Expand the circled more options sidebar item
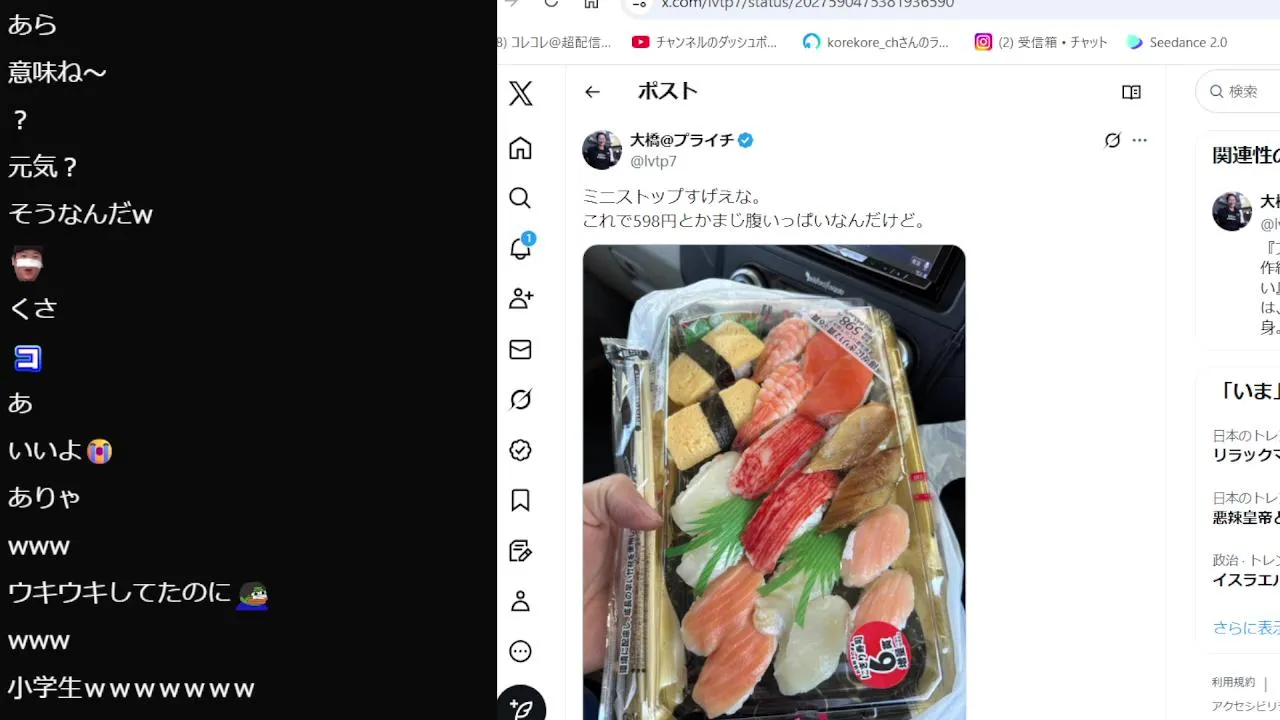Viewport: 1280px width, 720px height. [x=520, y=652]
